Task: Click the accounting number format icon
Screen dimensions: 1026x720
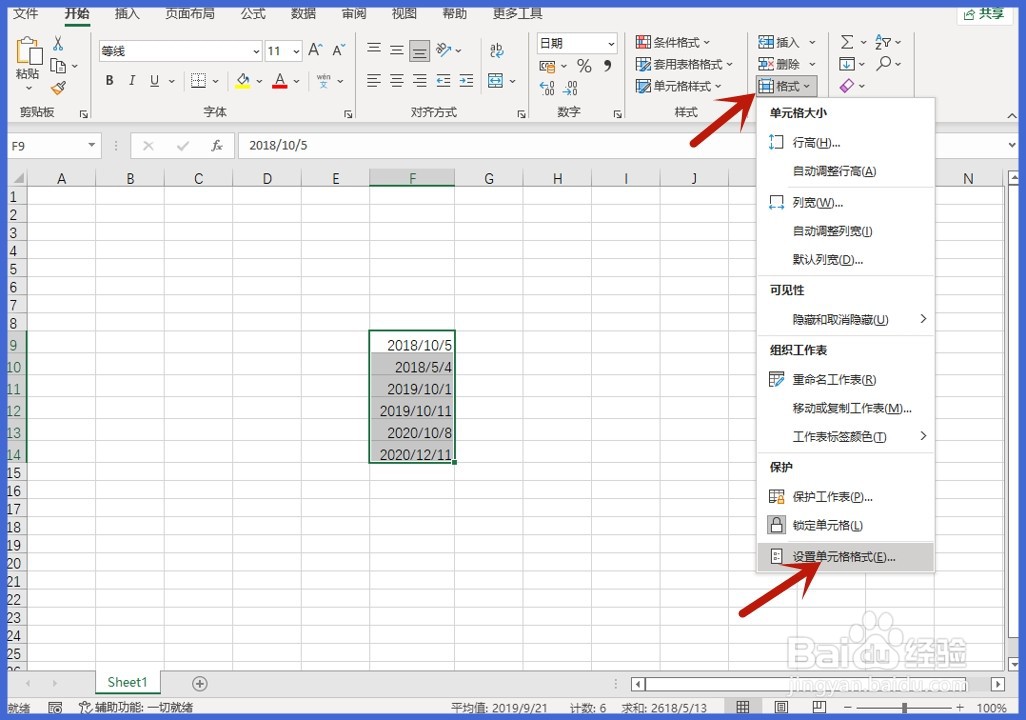Action: coord(547,66)
